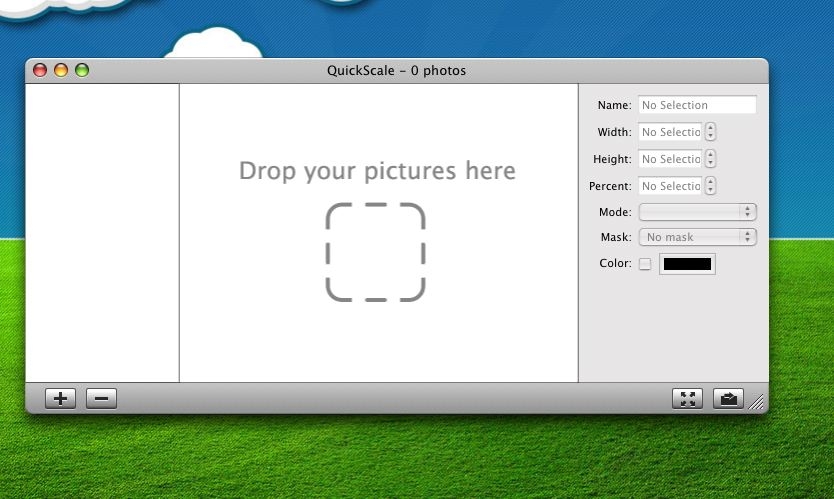Click the 'QuickScale – 0 photos' window title

(x=396, y=71)
